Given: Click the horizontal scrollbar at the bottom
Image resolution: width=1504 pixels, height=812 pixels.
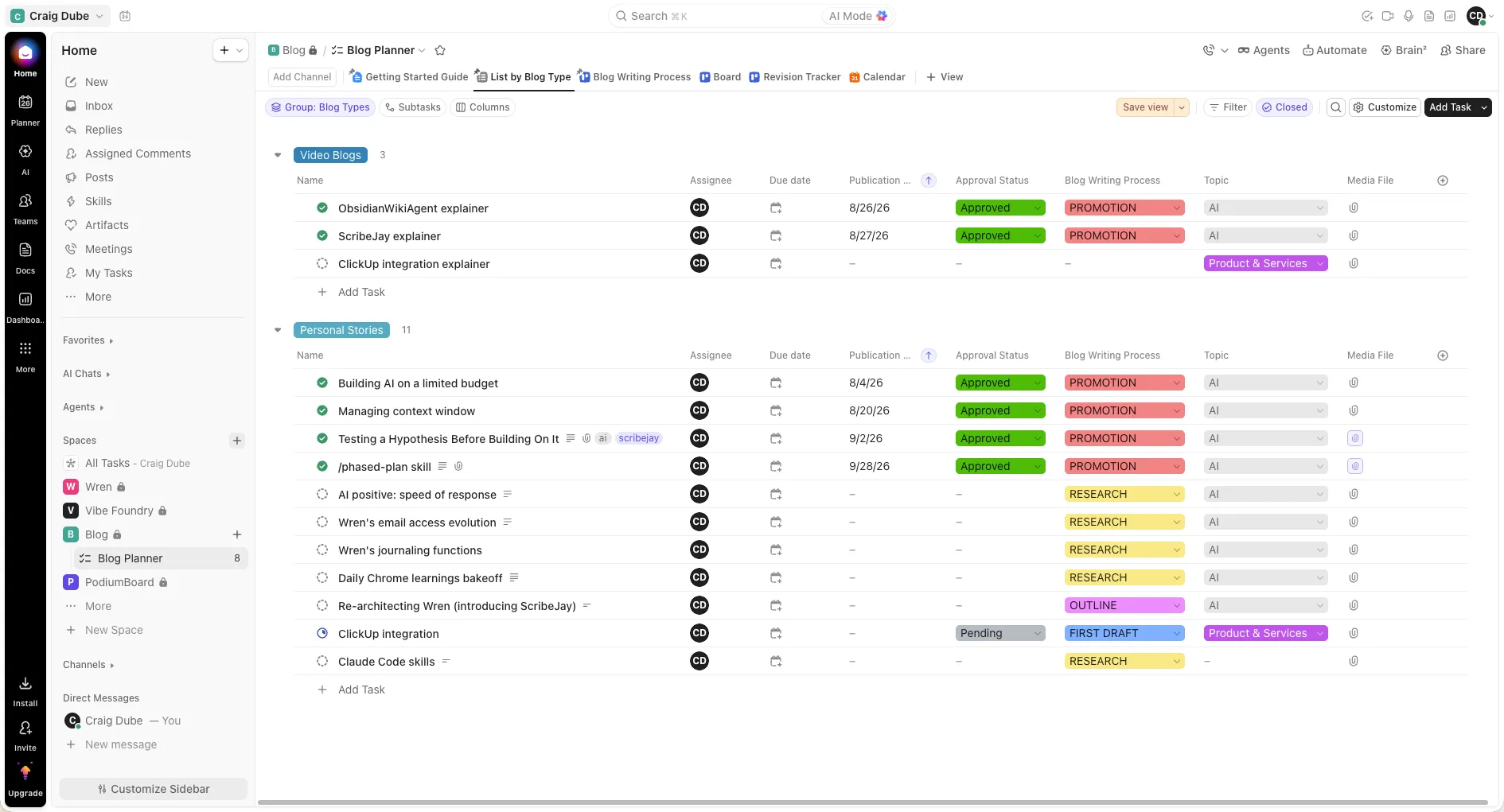Looking at the screenshot, I should 872,802.
